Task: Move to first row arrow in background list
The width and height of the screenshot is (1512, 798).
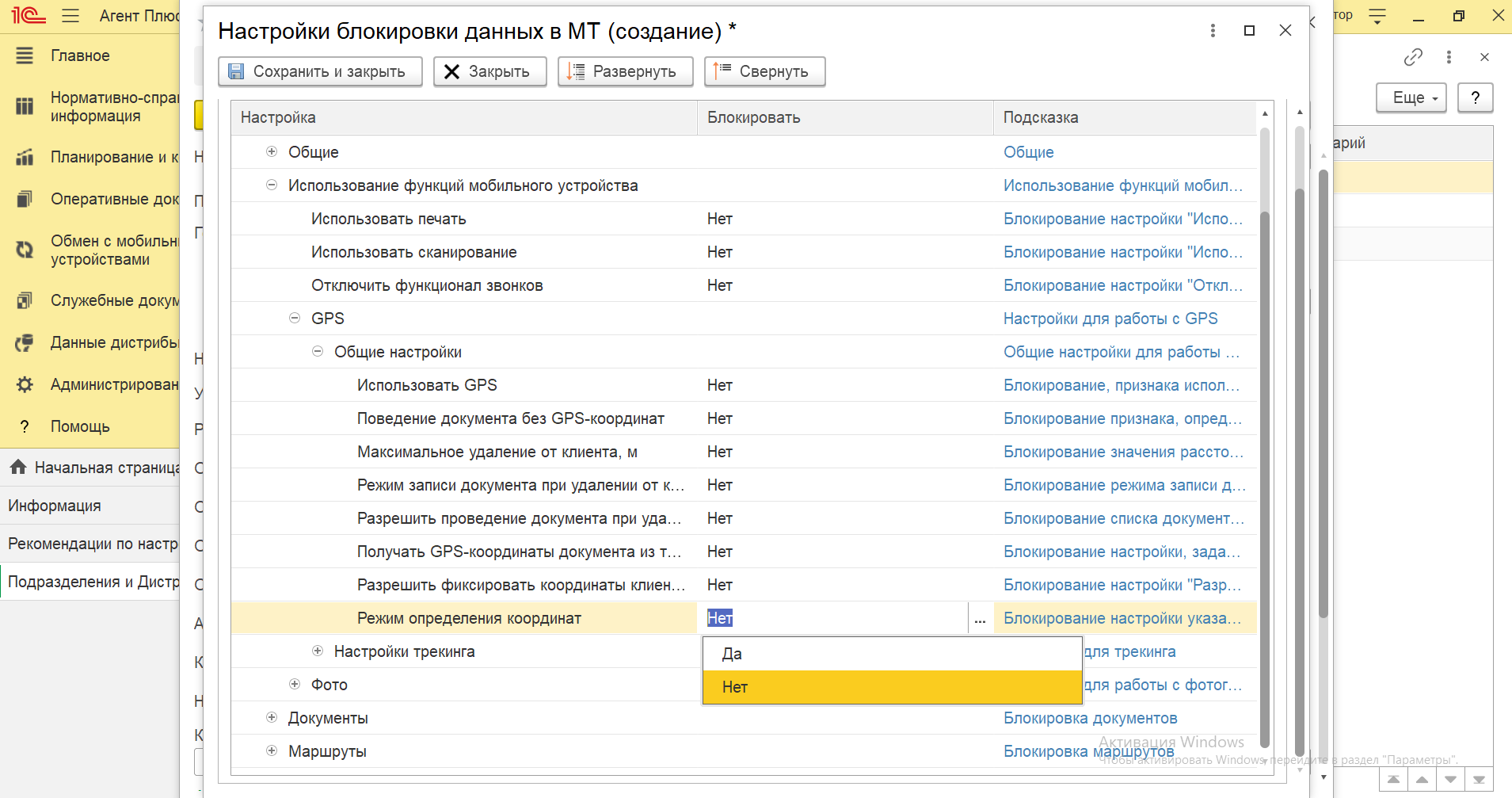Action: (1393, 780)
